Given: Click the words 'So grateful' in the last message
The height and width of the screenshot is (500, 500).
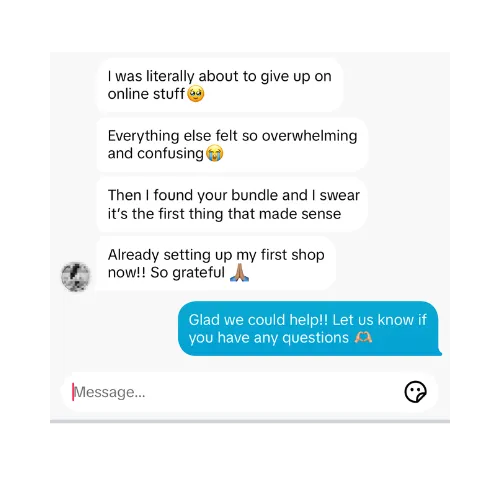Looking at the screenshot, I should 187,273.
